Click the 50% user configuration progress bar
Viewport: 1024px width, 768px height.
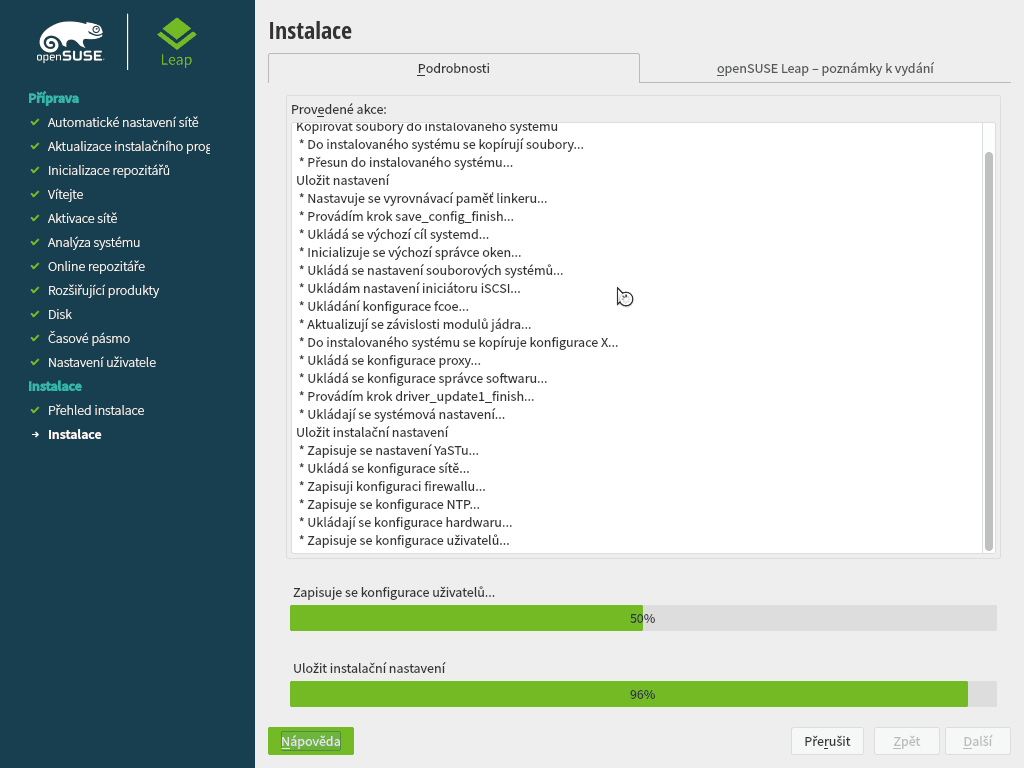click(643, 618)
